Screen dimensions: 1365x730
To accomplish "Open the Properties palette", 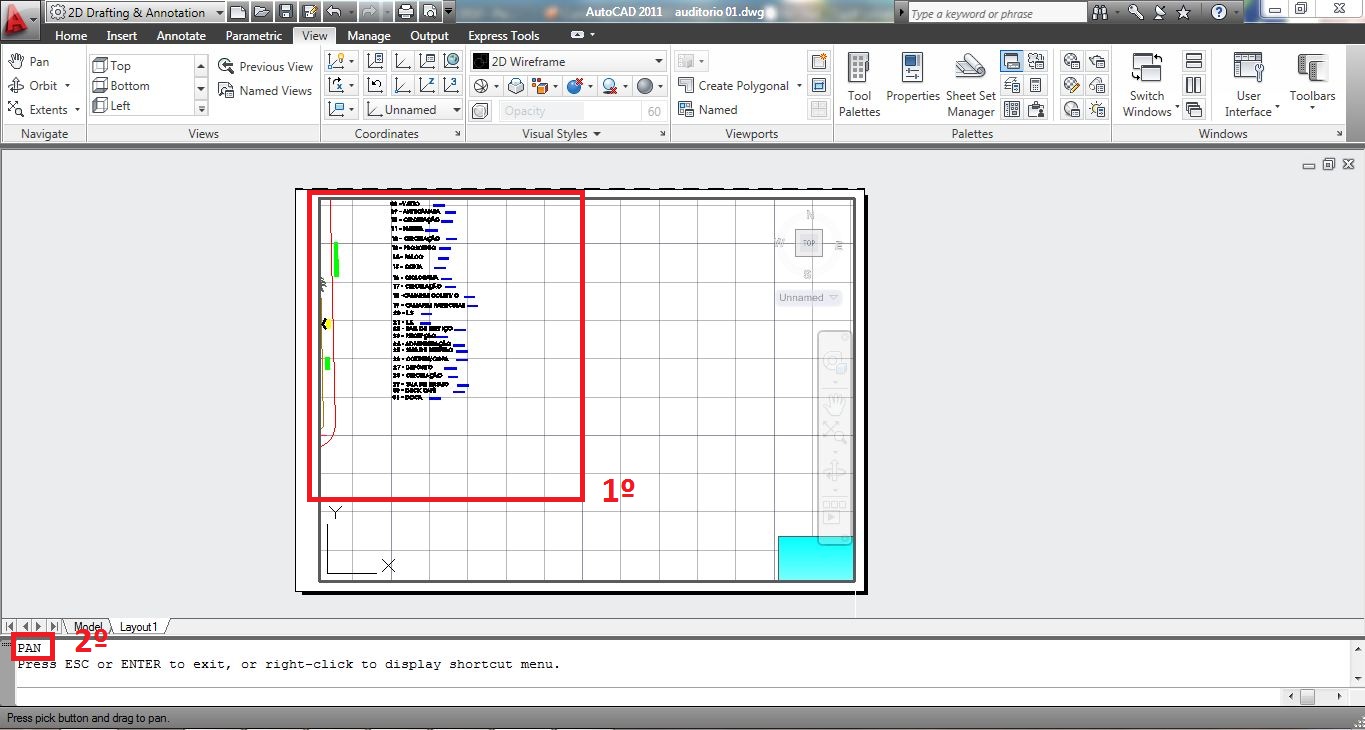I will [913, 79].
